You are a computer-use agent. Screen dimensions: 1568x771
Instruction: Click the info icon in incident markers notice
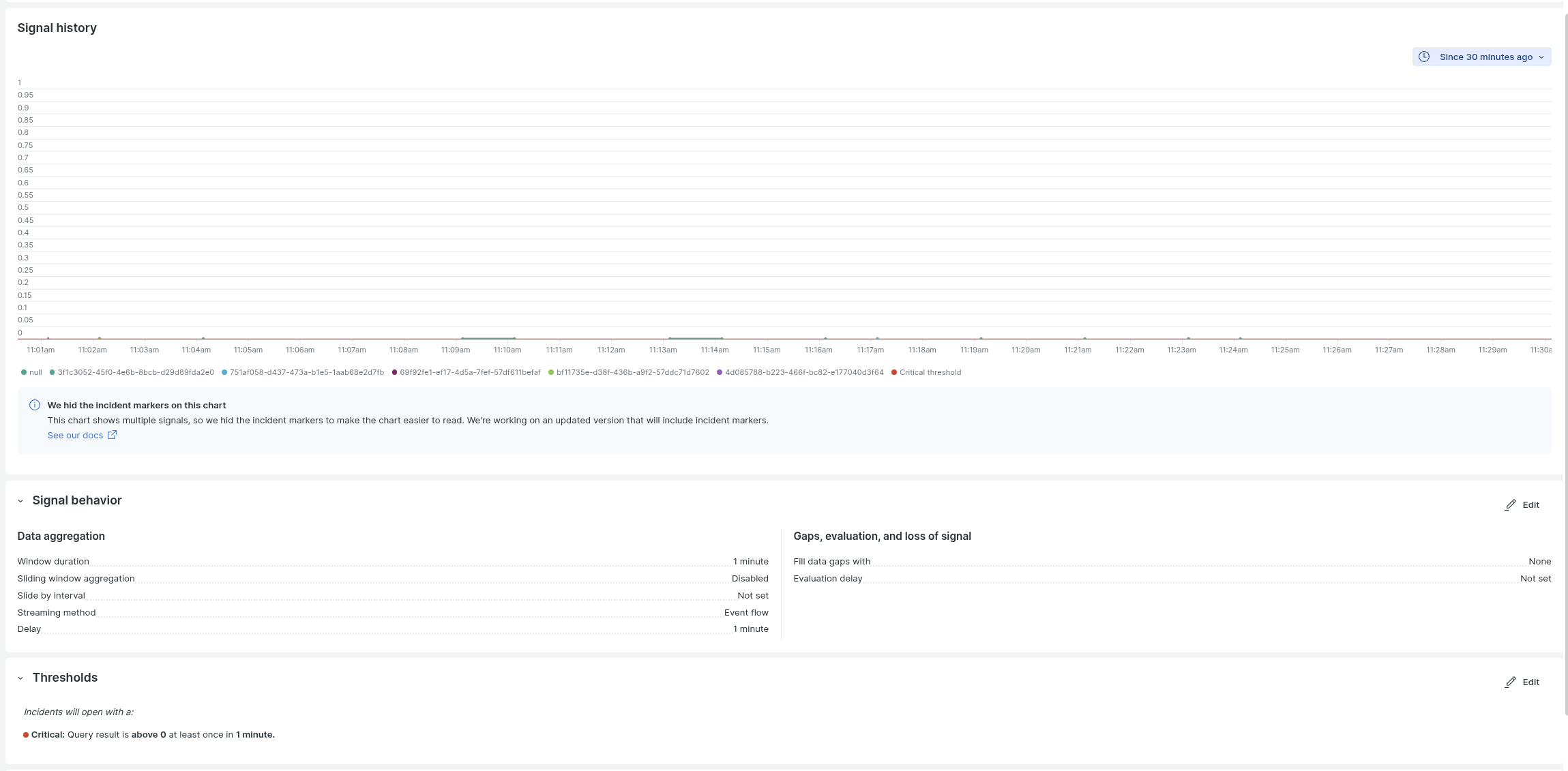tap(35, 405)
